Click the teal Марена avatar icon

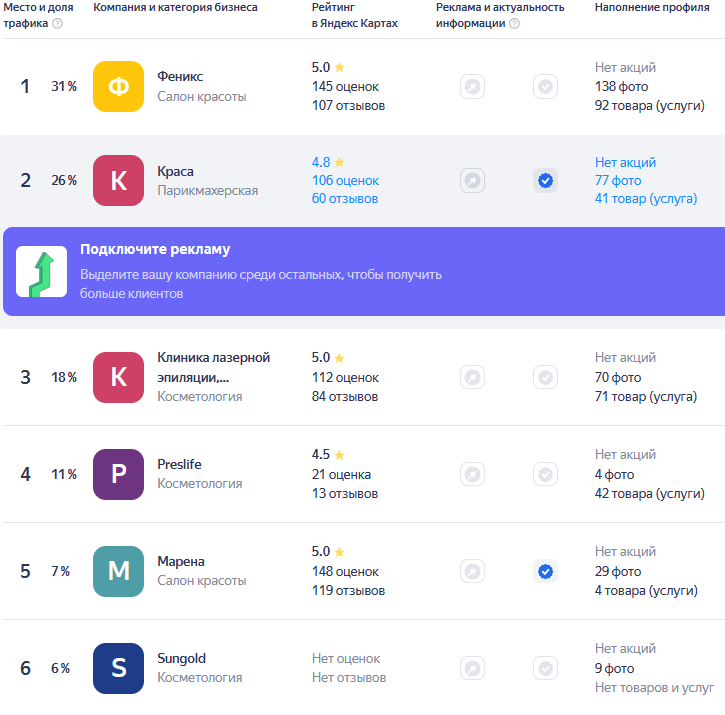click(x=118, y=571)
